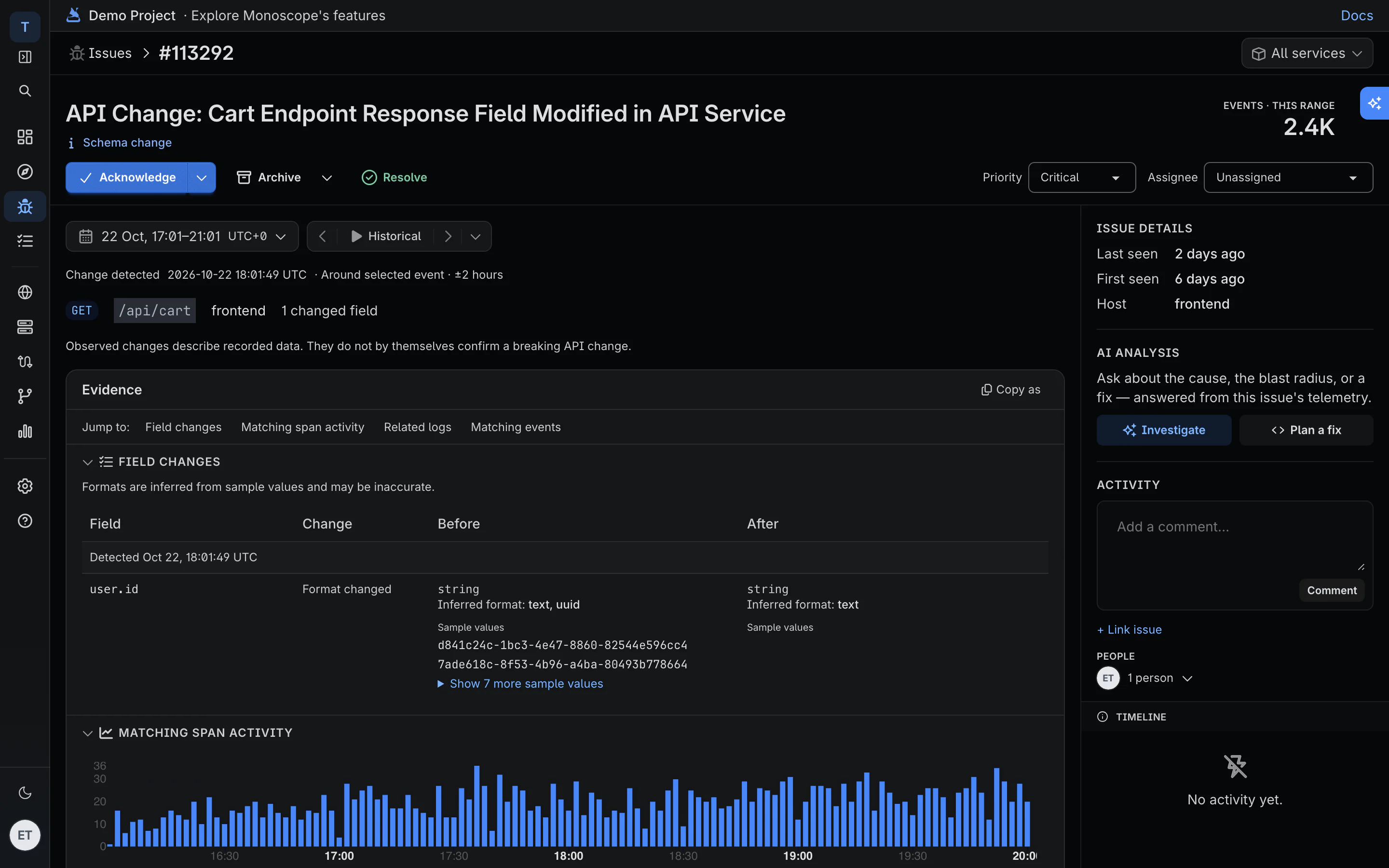This screenshot has width=1389, height=868.
Task: Click the Plan a fix button
Action: pos(1306,430)
